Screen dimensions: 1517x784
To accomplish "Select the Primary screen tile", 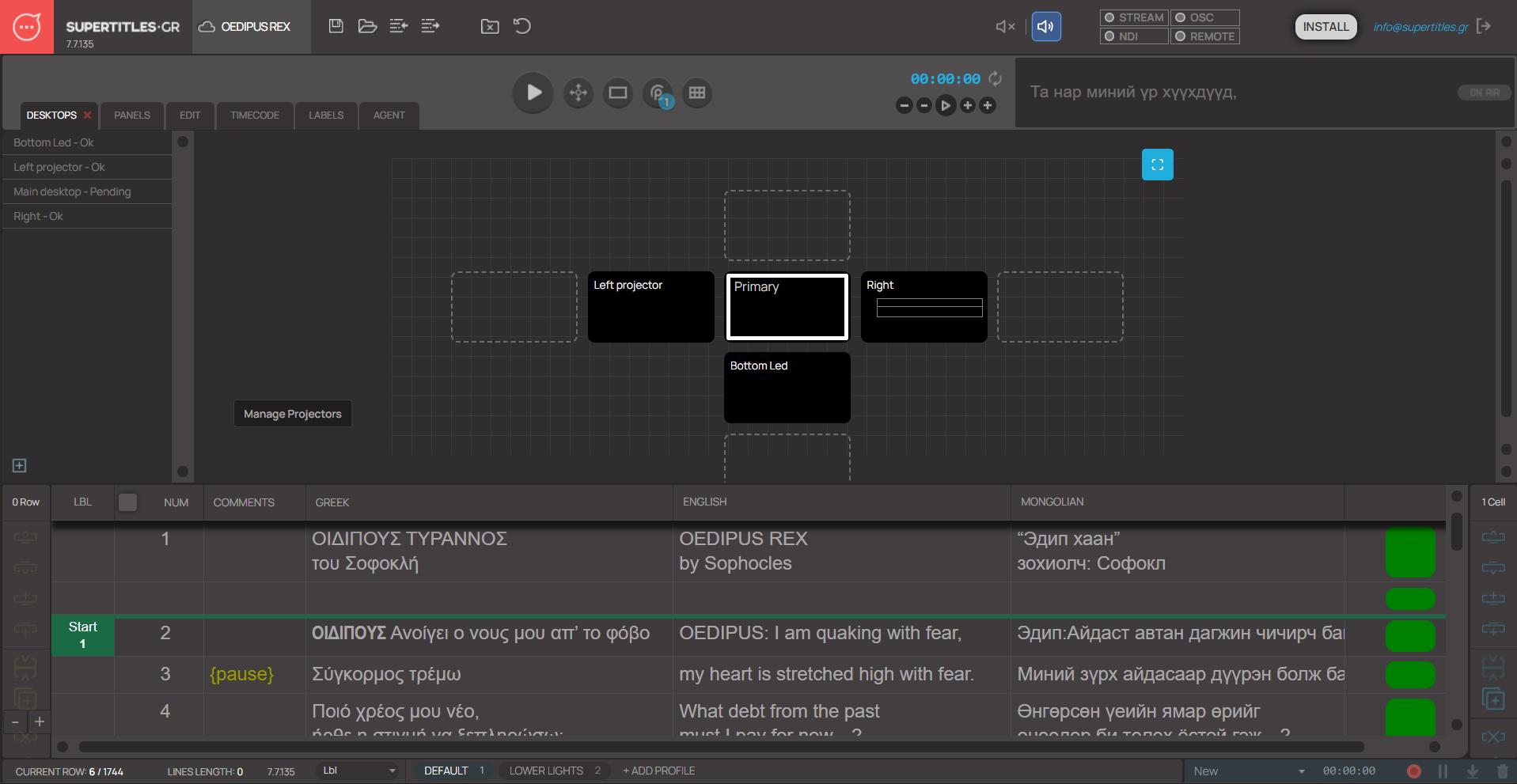I will tap(787, 307).
